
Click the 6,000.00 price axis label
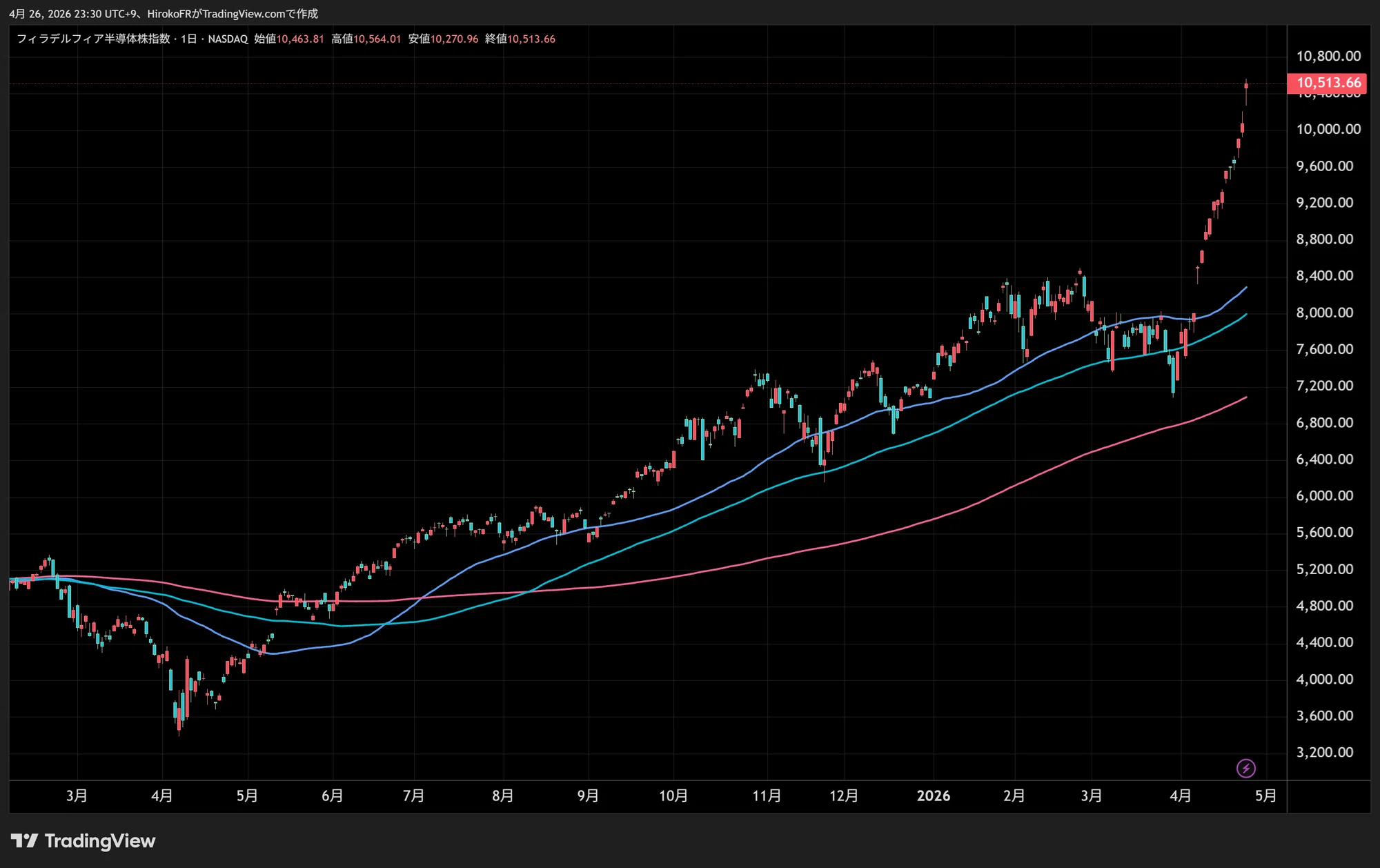1325,495
